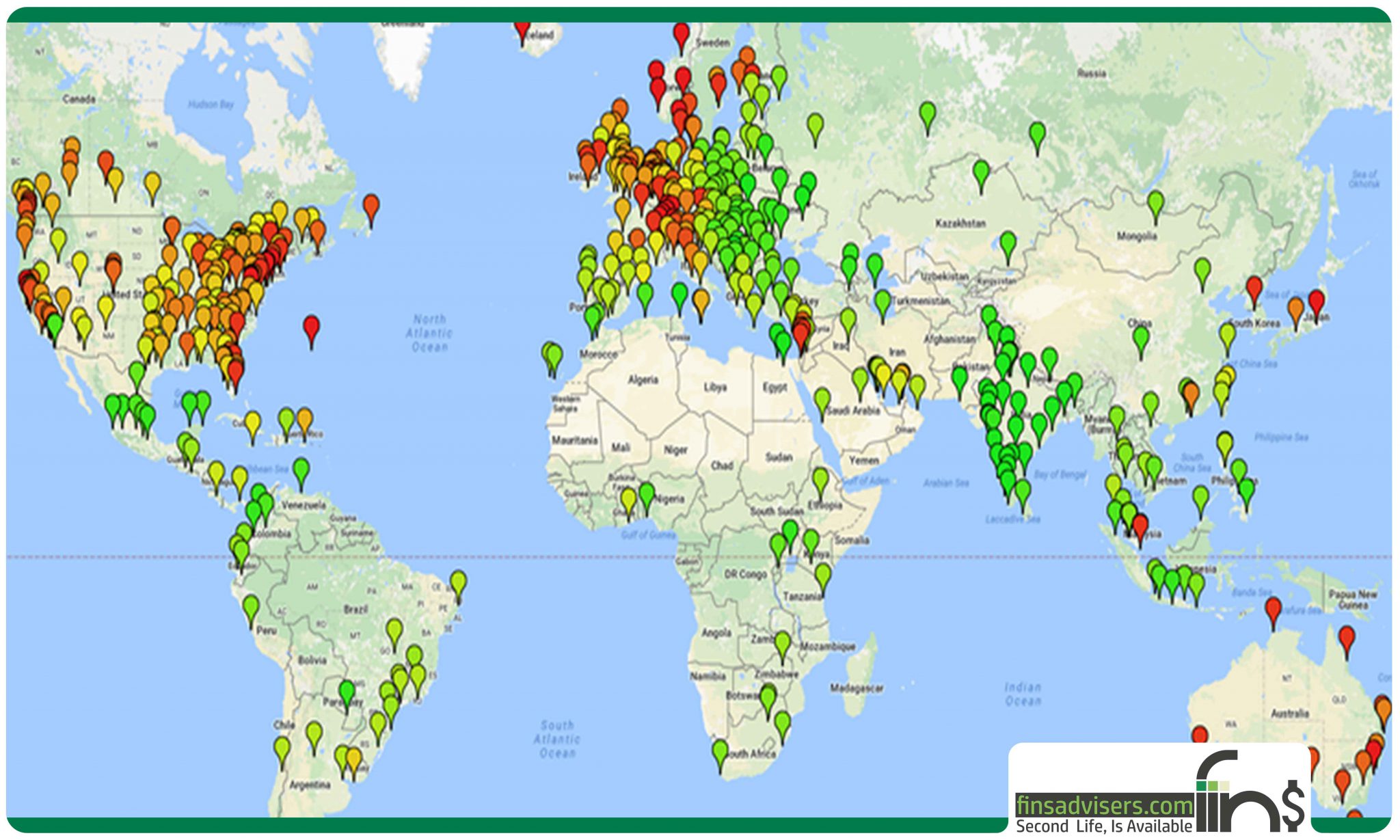
Task: Click the green pin in Nigeria
Action: [646, 498]
